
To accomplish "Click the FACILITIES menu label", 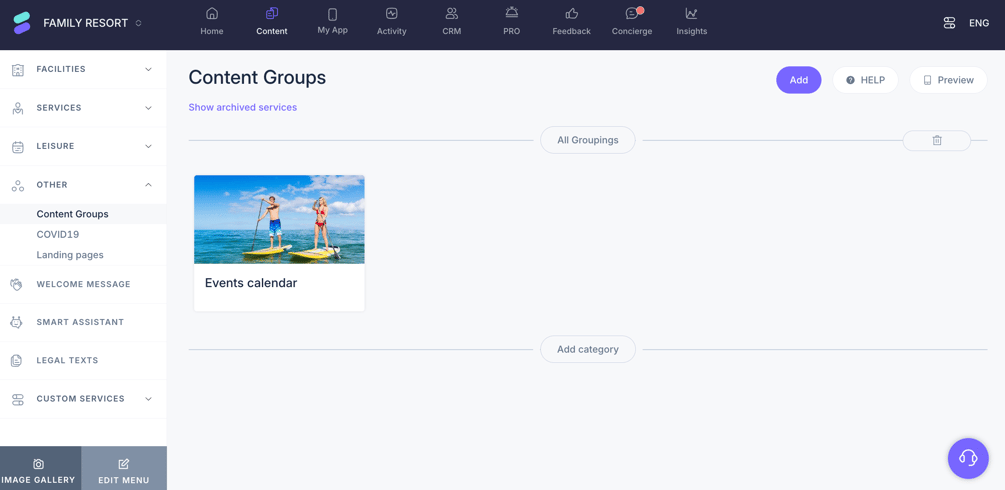I will (61, 69).
